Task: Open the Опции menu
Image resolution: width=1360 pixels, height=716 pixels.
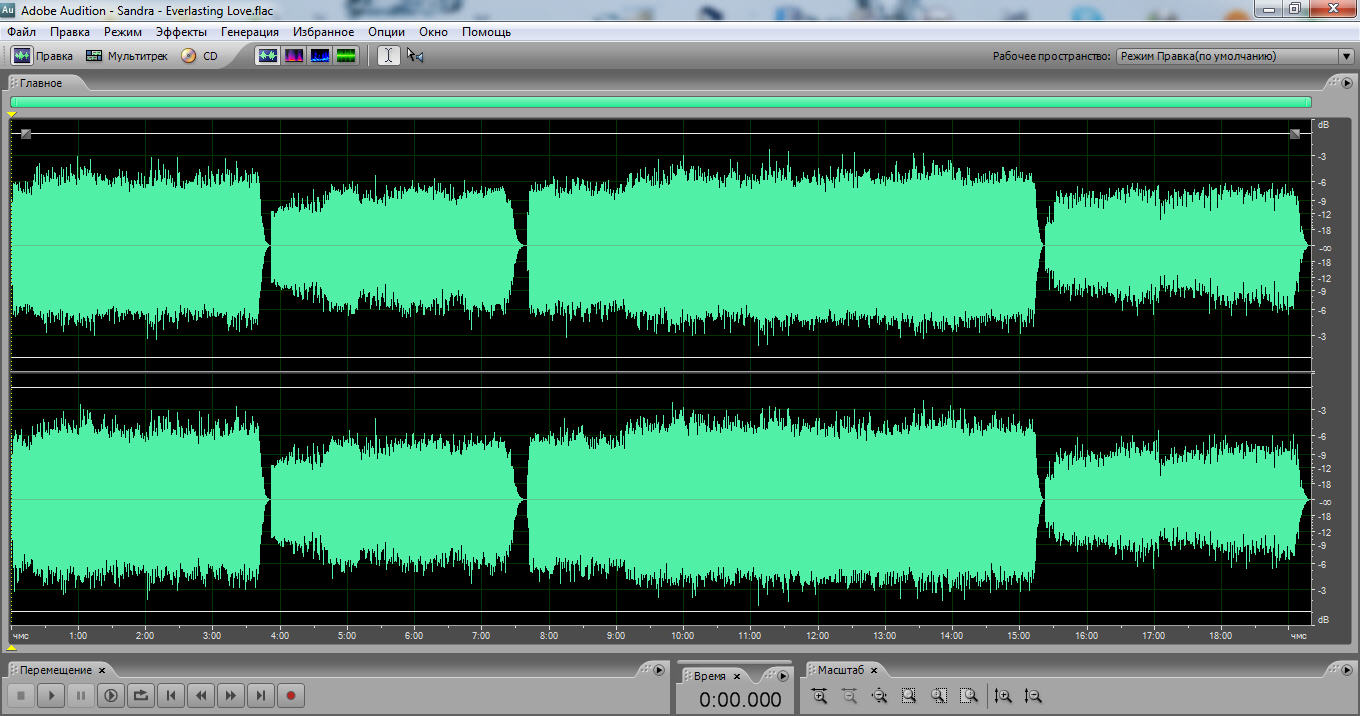Action: [386, 32]
